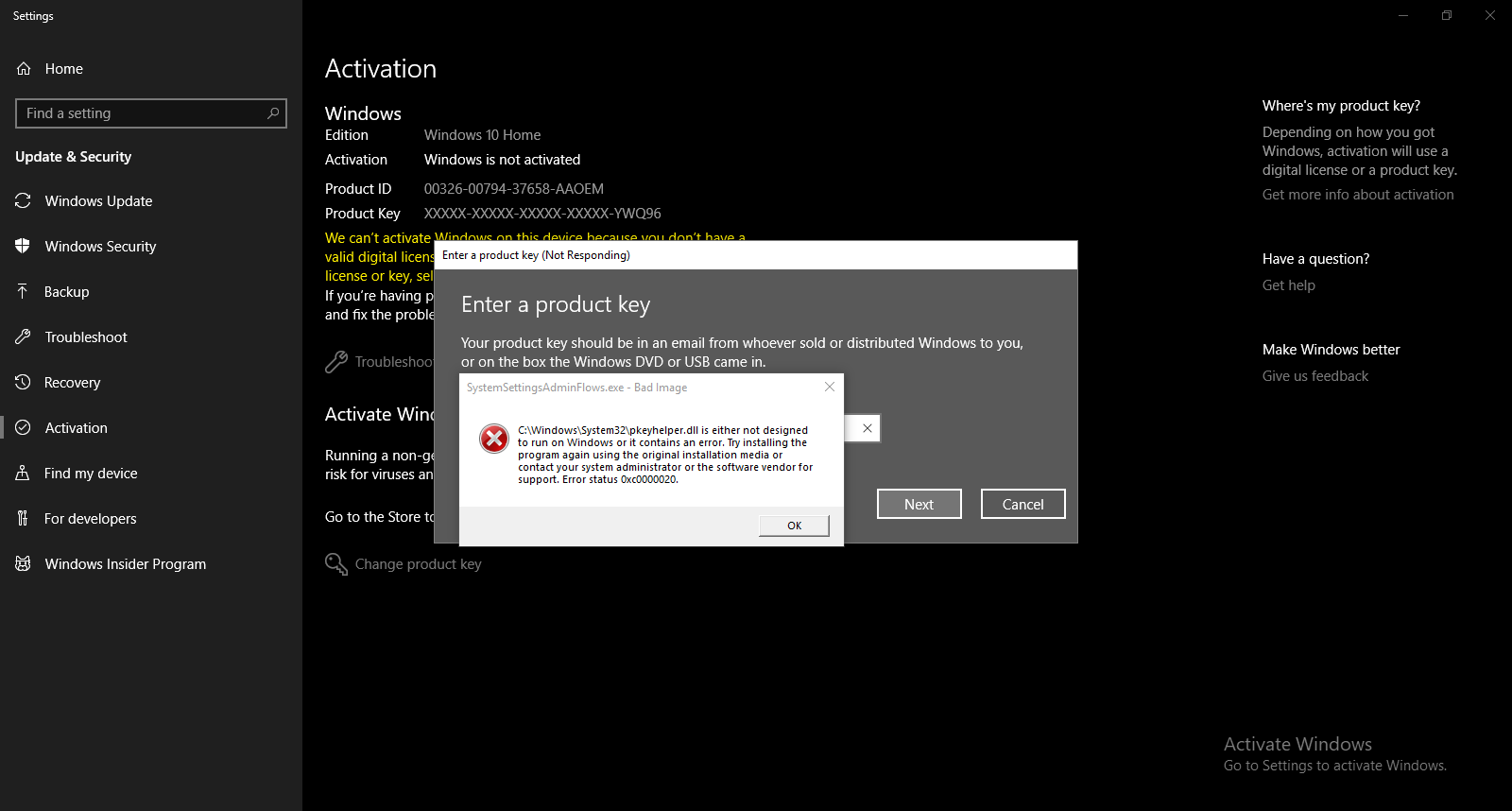The height and width of the screenshot is (811, 1512).
Task: Close the Bad Image error dialog
Action: click(830, 388)
